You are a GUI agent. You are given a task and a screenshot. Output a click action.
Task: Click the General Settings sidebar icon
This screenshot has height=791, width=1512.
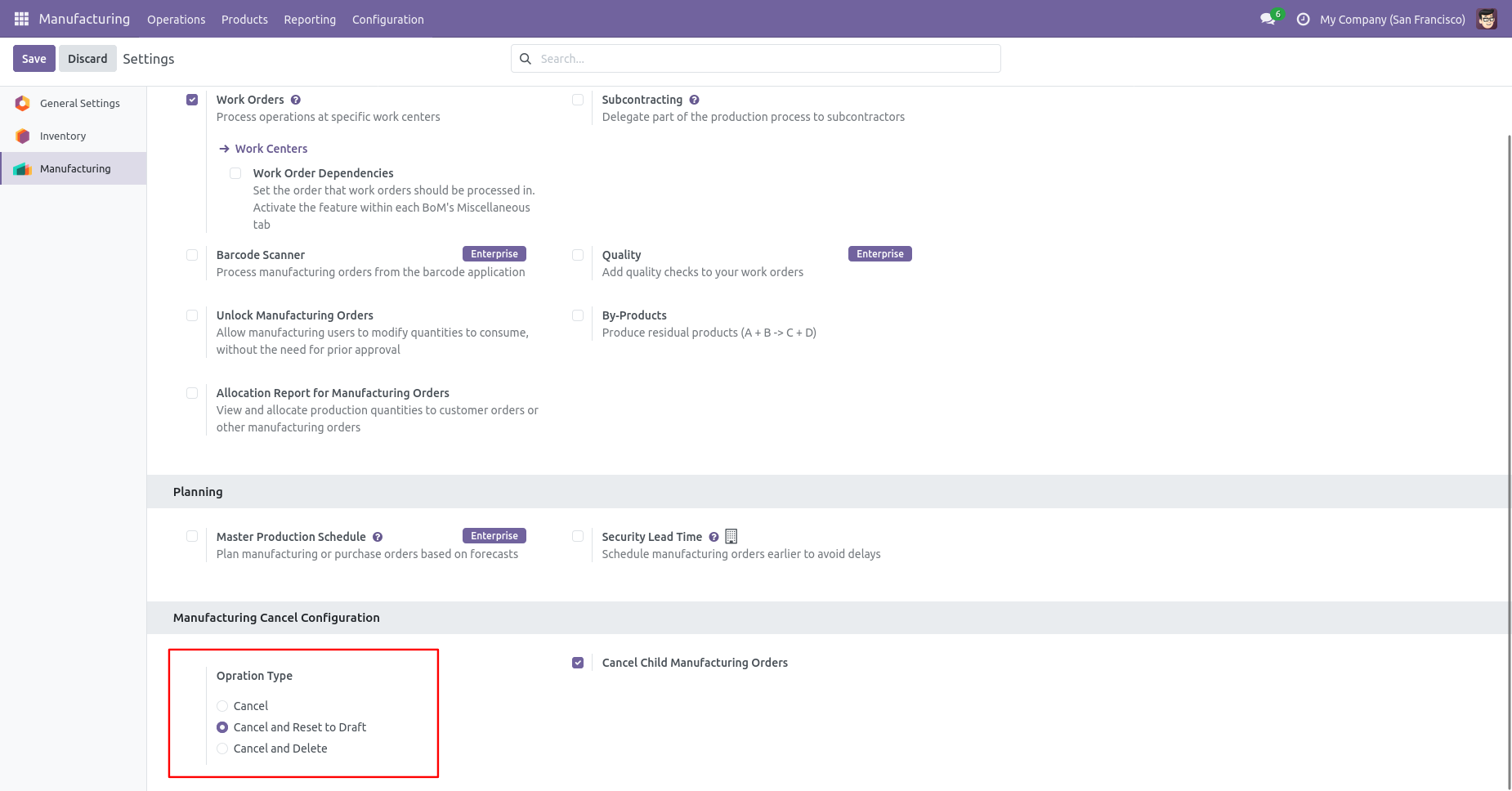(23, 103)
